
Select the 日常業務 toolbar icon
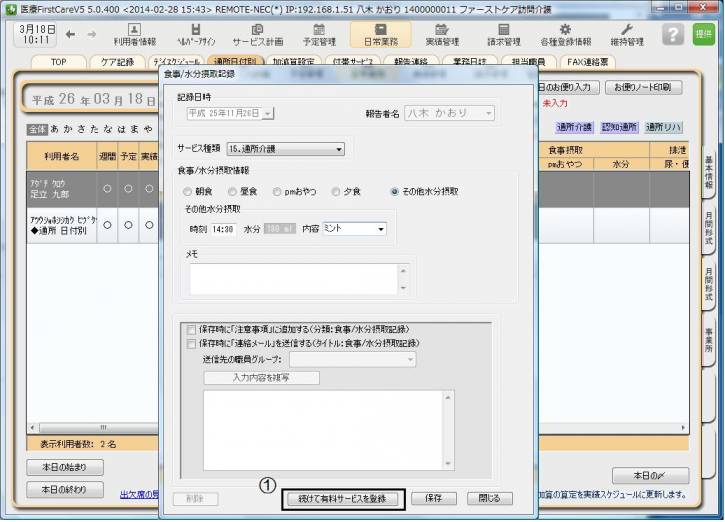380,35
